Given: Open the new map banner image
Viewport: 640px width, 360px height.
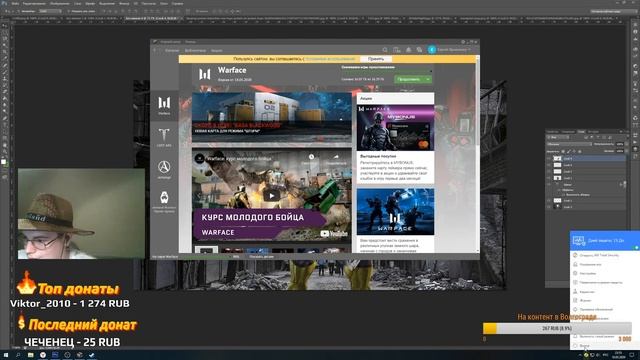Looking at the screenshot, I should [x=272, y=117].
